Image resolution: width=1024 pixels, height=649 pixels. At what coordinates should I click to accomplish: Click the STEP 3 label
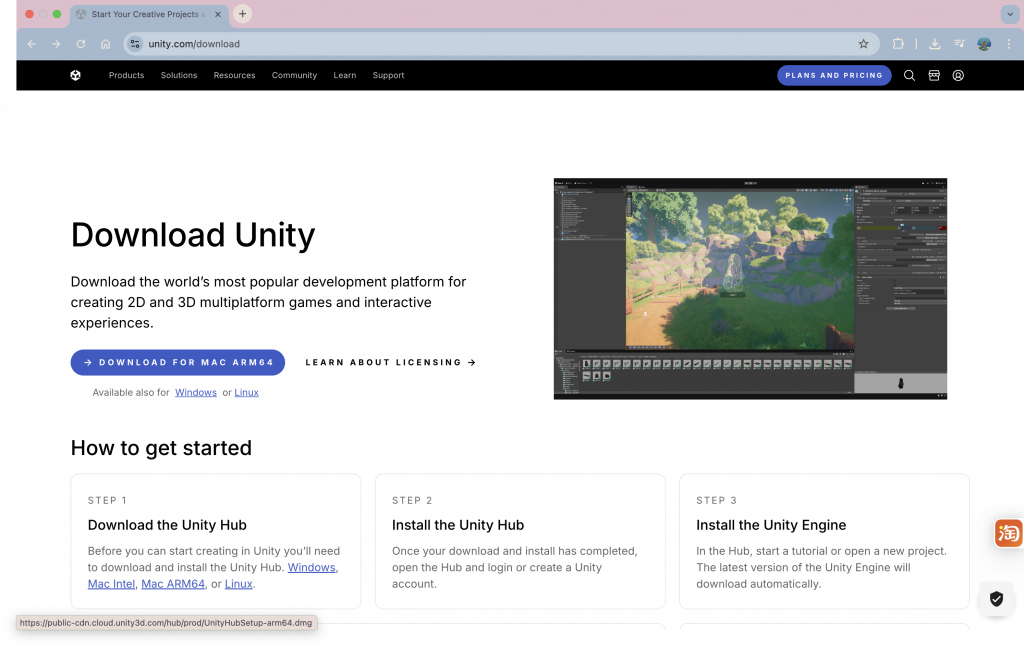pyautogui.click(x=716, y=500)
